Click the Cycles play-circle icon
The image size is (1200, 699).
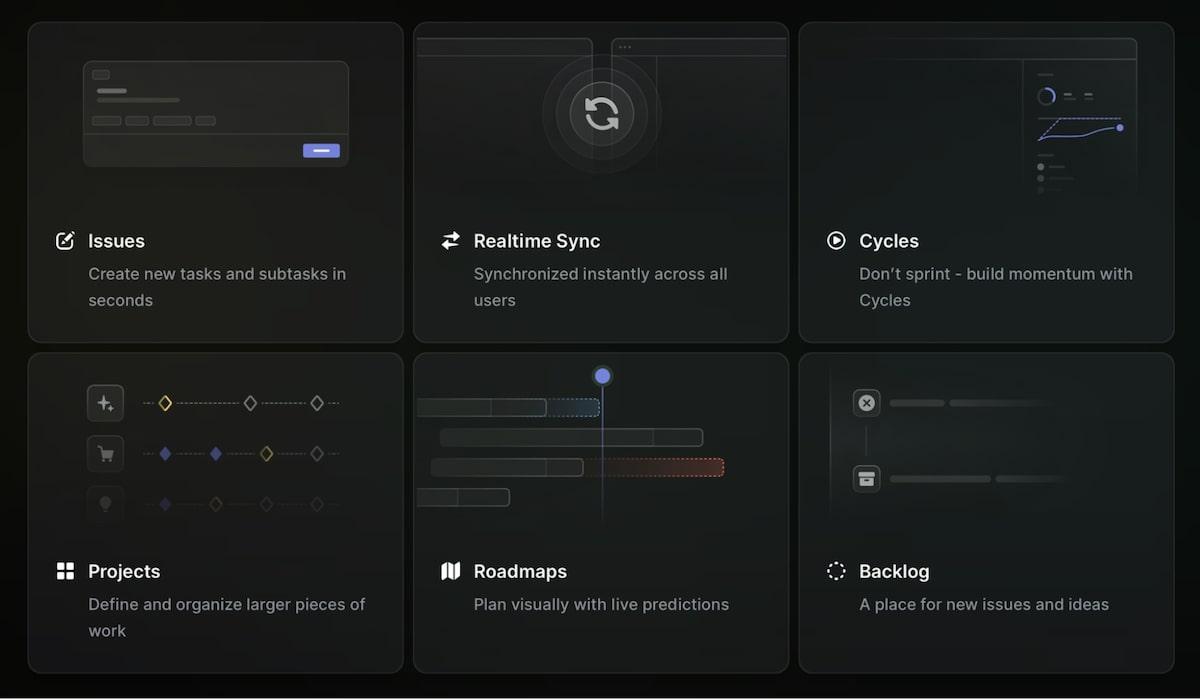point(836,241)
